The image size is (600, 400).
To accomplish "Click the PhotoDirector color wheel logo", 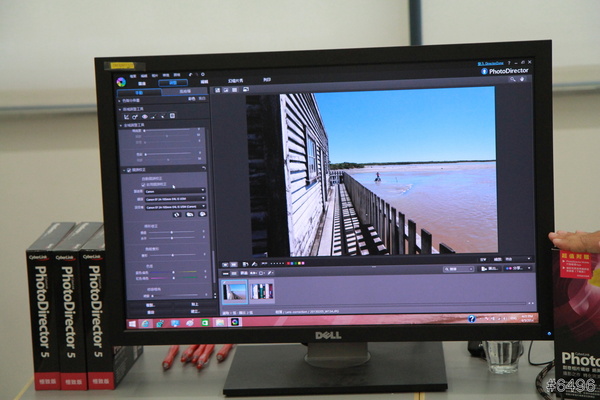I will click(x=121, y=82).
